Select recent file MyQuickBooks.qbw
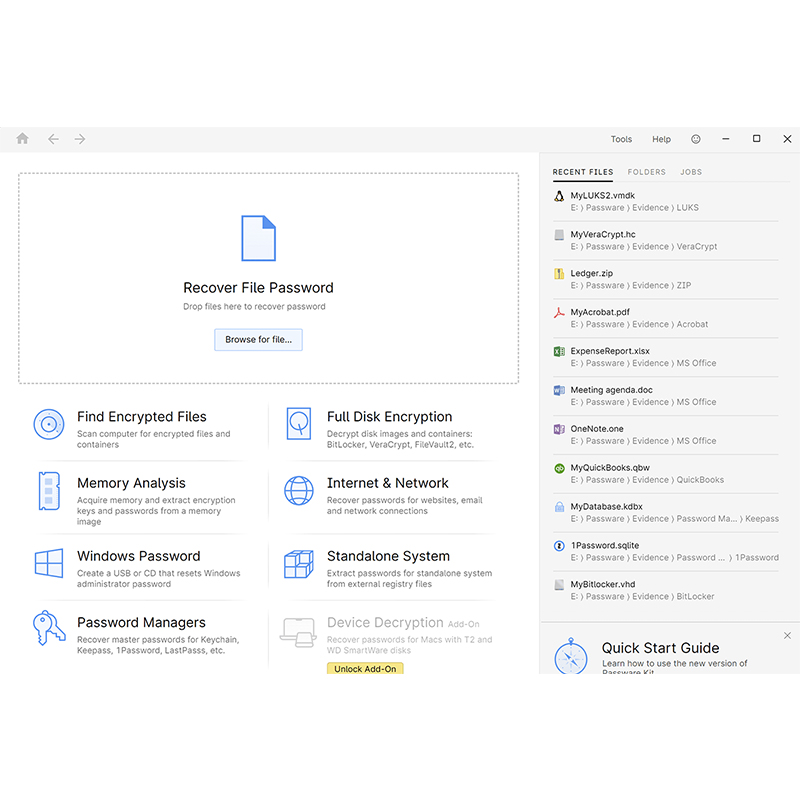 coord(666,473)
